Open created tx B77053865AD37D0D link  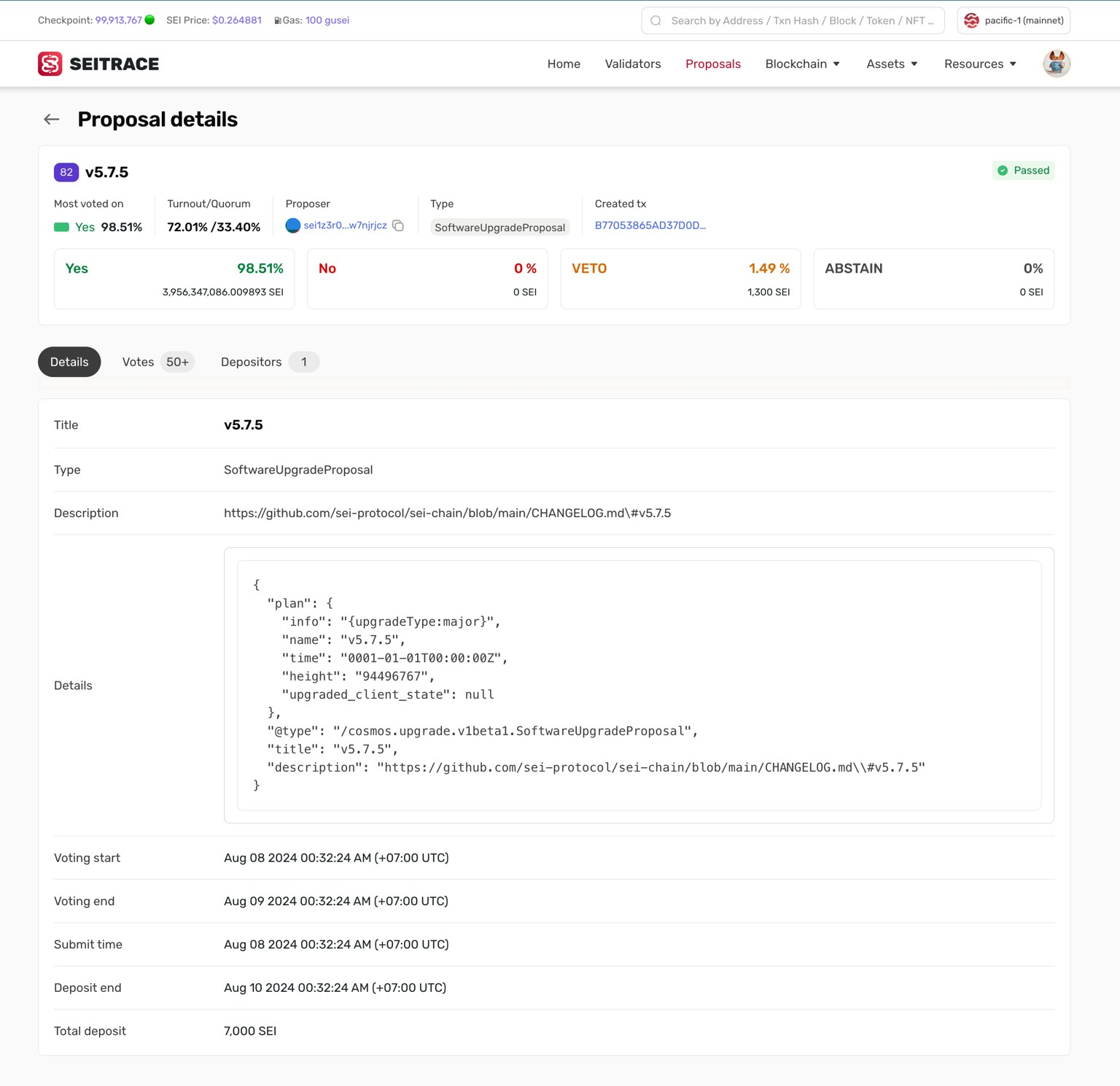[x=650, y=225]
